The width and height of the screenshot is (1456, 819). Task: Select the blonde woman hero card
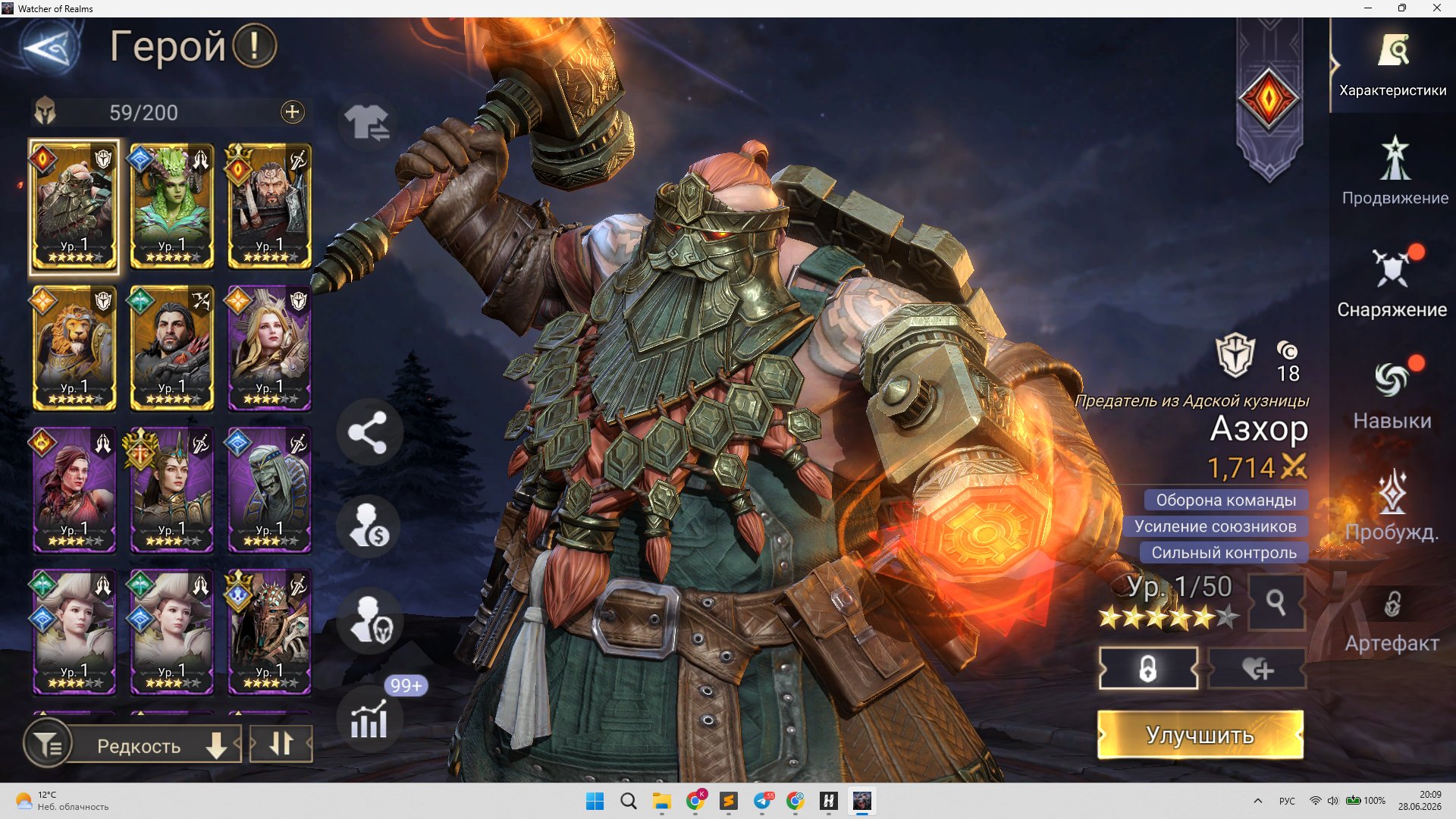pos(269,348)
